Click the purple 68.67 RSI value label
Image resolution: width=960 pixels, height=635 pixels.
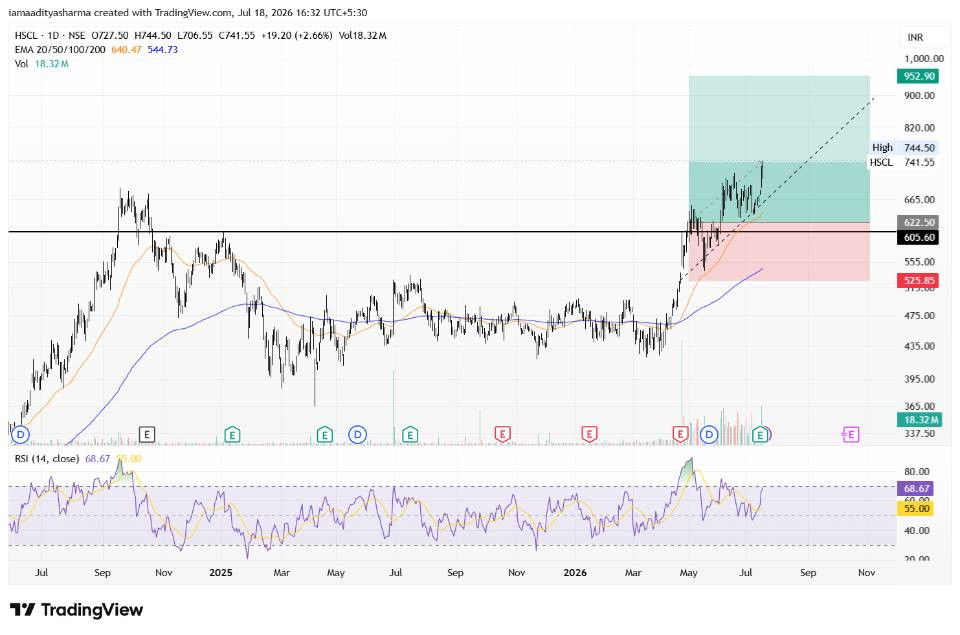[x=917, y=489]
